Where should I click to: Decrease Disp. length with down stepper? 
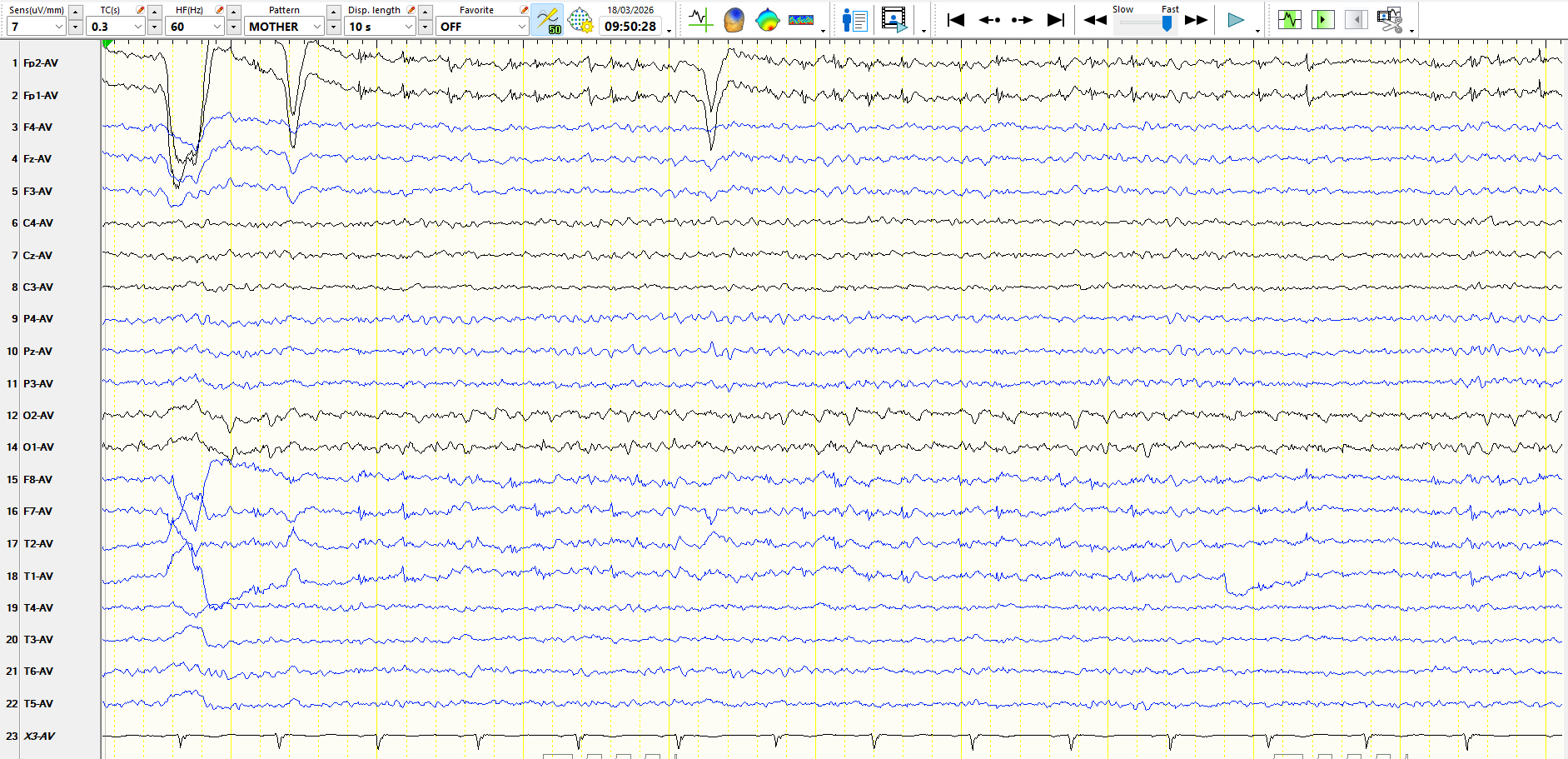[x=425, y=27]
